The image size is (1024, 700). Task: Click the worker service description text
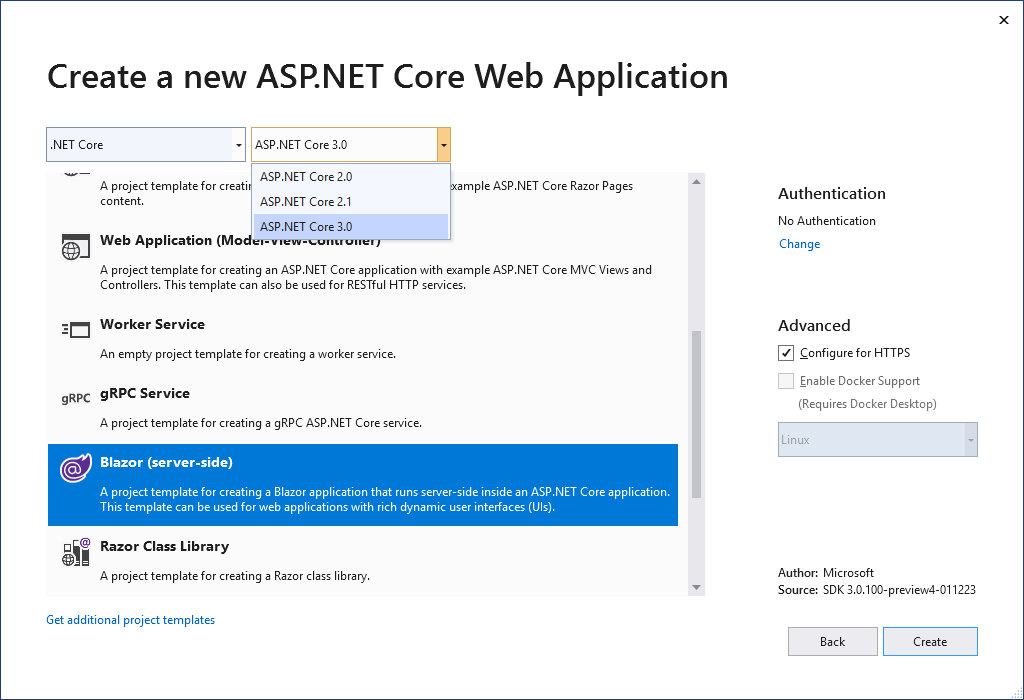pyautogui.click(x=248, y=354)
